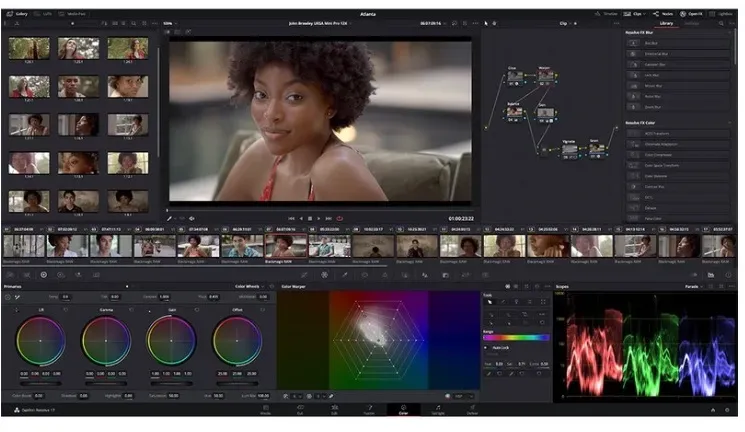Open the OpenFX panel
The image size is (745, 432).
click(691, 14)
